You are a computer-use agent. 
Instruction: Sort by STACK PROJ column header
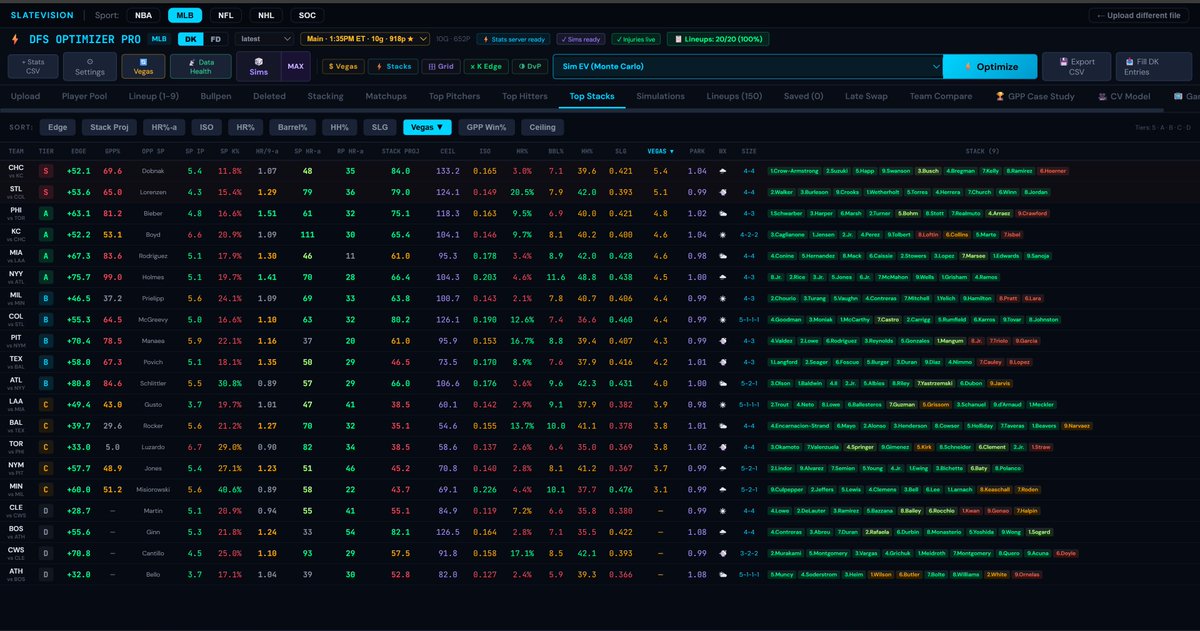pyautogui.click(x=400, y=151)
